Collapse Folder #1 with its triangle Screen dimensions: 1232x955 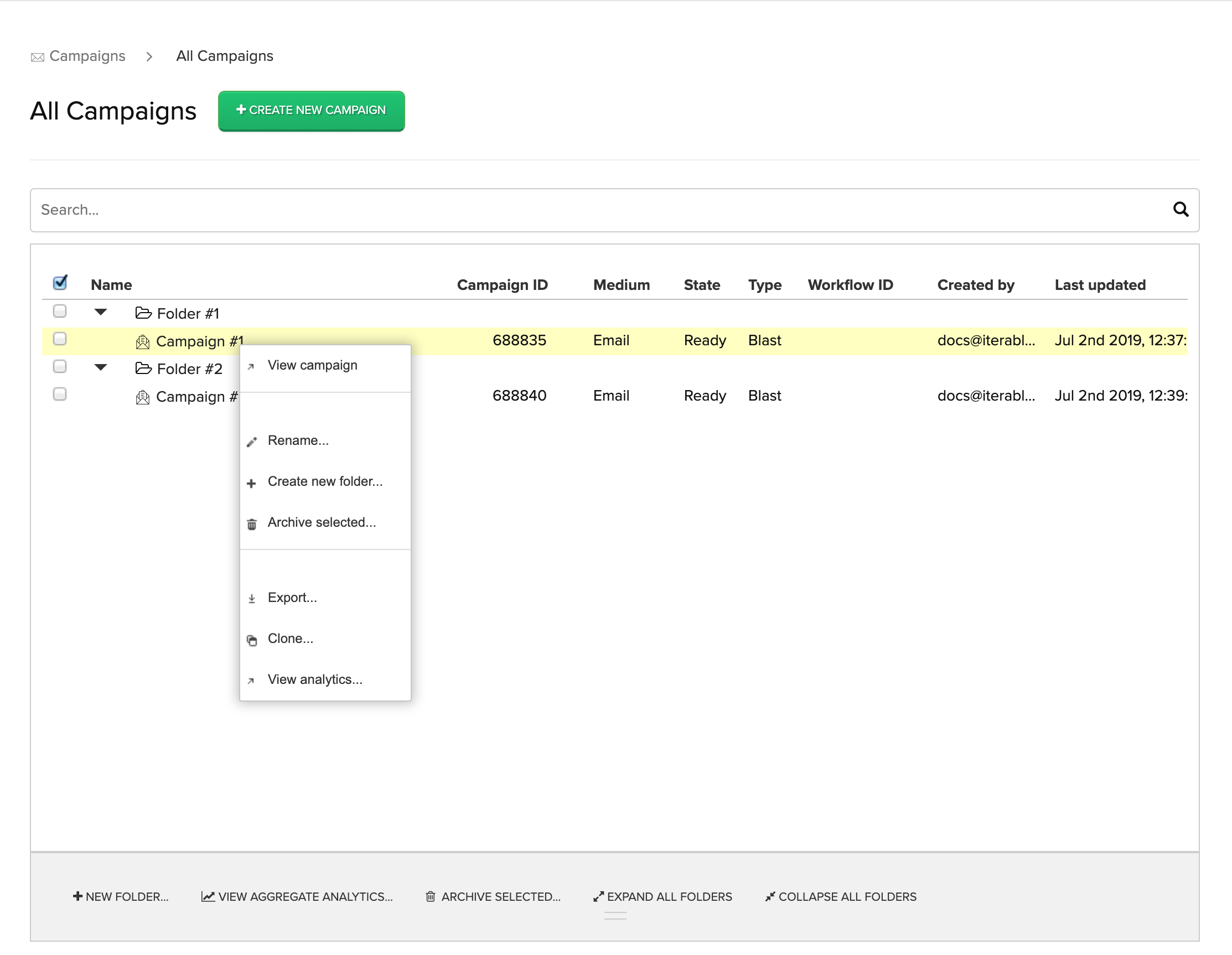point(100,312)
